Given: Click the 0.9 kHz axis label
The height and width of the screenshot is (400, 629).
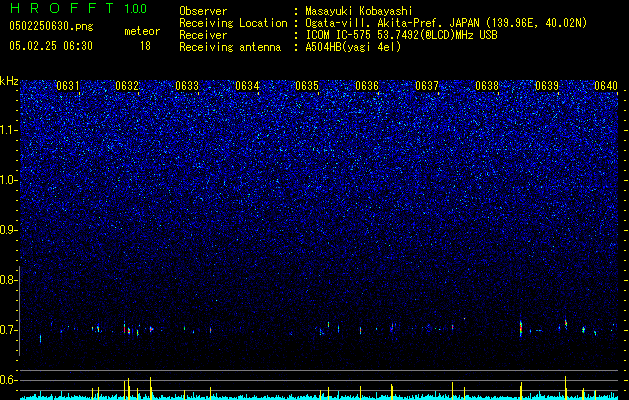Looking at the screenshot, I should pos(9,230).
